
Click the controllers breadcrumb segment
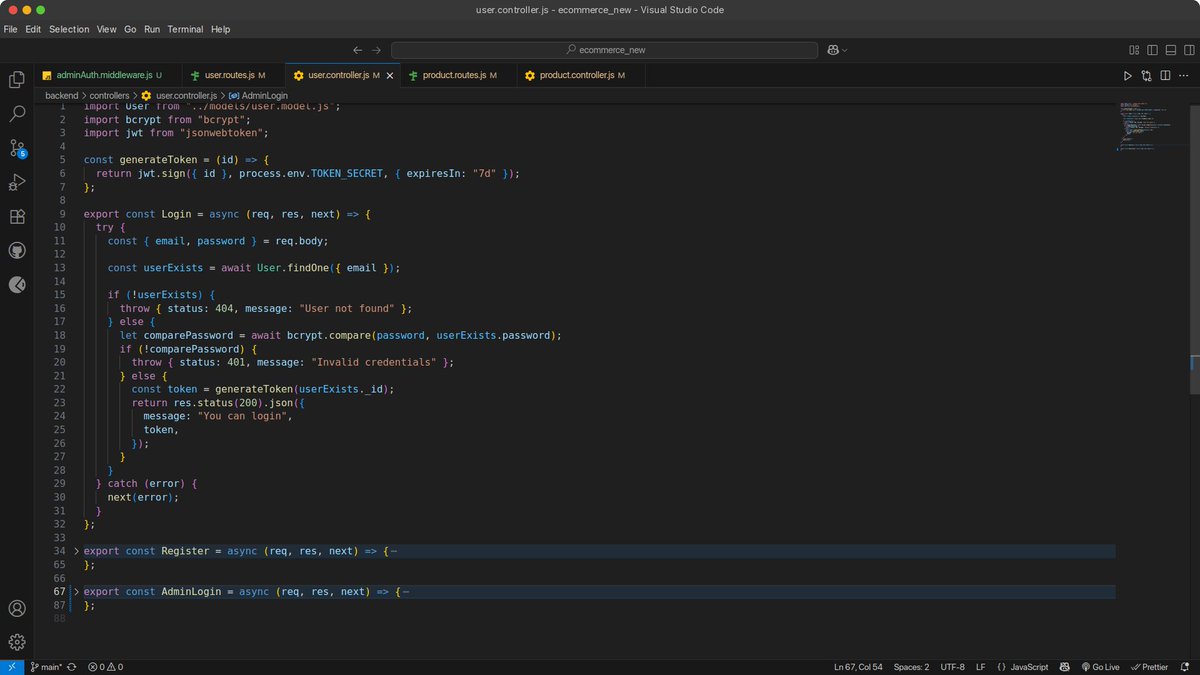click(x=110, y=95)
